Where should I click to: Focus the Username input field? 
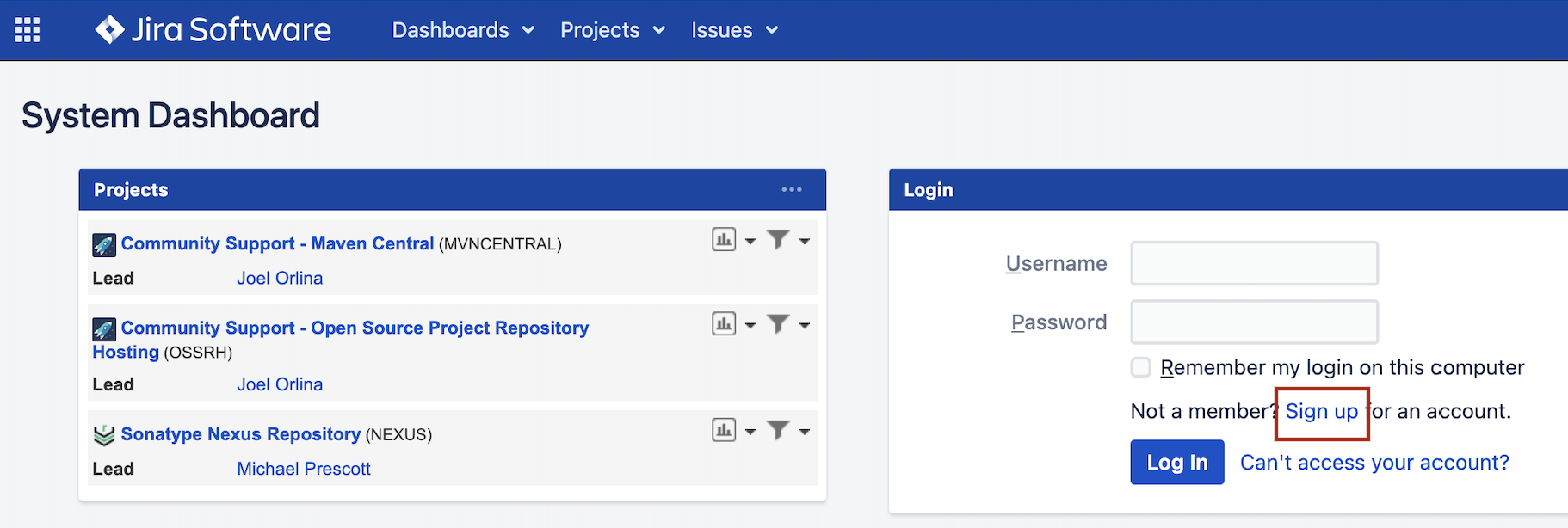(1254, 263)
